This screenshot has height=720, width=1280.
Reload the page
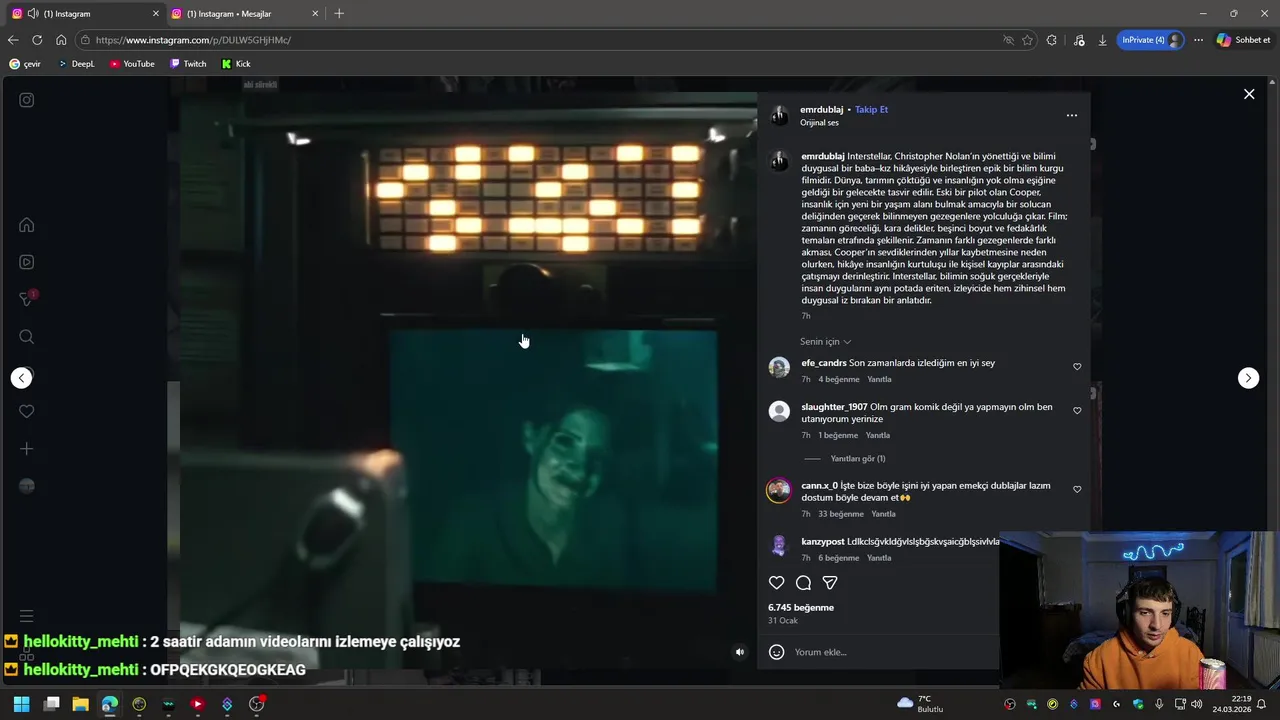pyautogui.click(x=37, y=40)
